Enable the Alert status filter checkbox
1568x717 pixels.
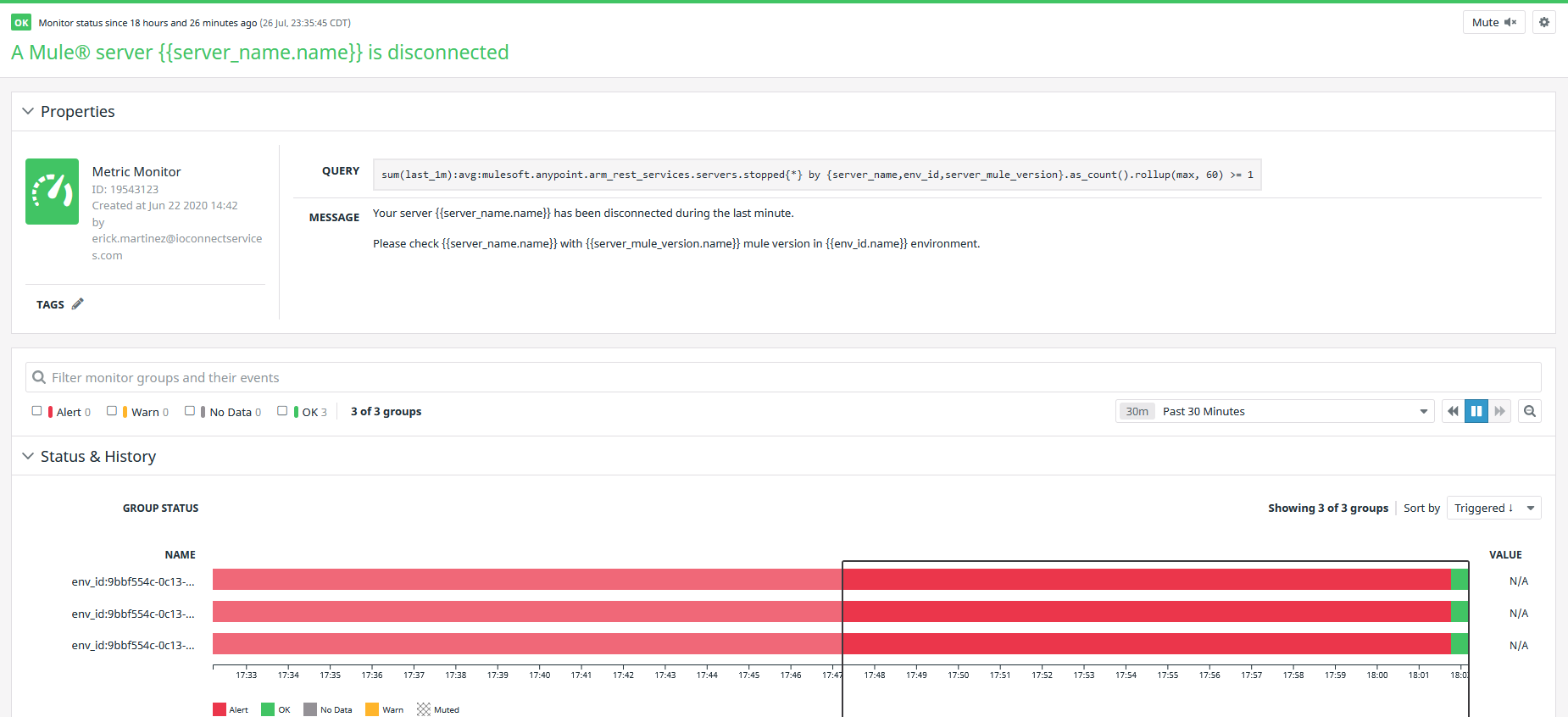tap(36, 411)
